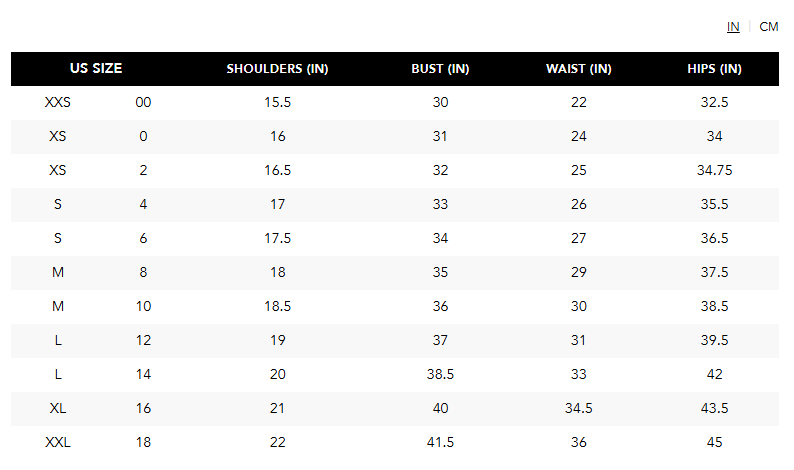794x470 pixels.
Task: Select the HIPS (IN) column header
Action: point(714,69)
